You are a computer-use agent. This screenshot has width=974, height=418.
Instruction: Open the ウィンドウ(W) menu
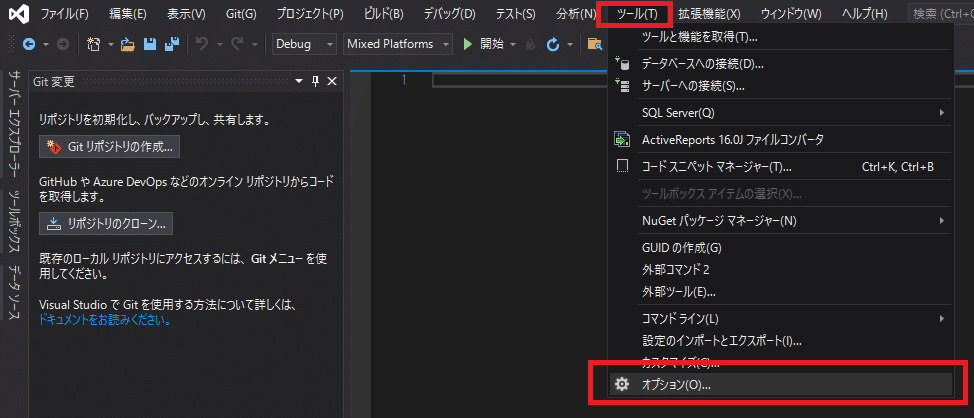pyautogui.click(x=791, y=14)
